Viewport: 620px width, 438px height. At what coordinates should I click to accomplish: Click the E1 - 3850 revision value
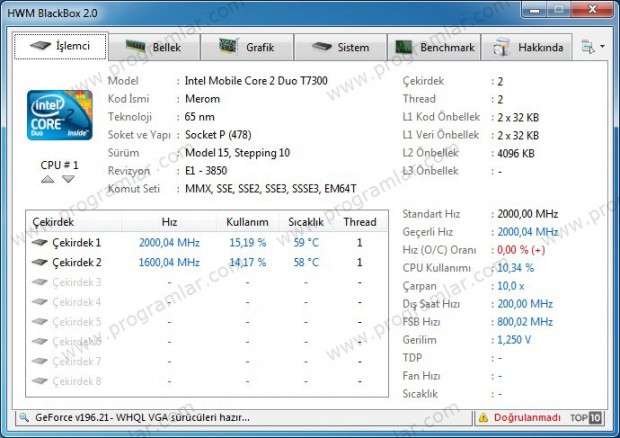(x=206, y=171)
